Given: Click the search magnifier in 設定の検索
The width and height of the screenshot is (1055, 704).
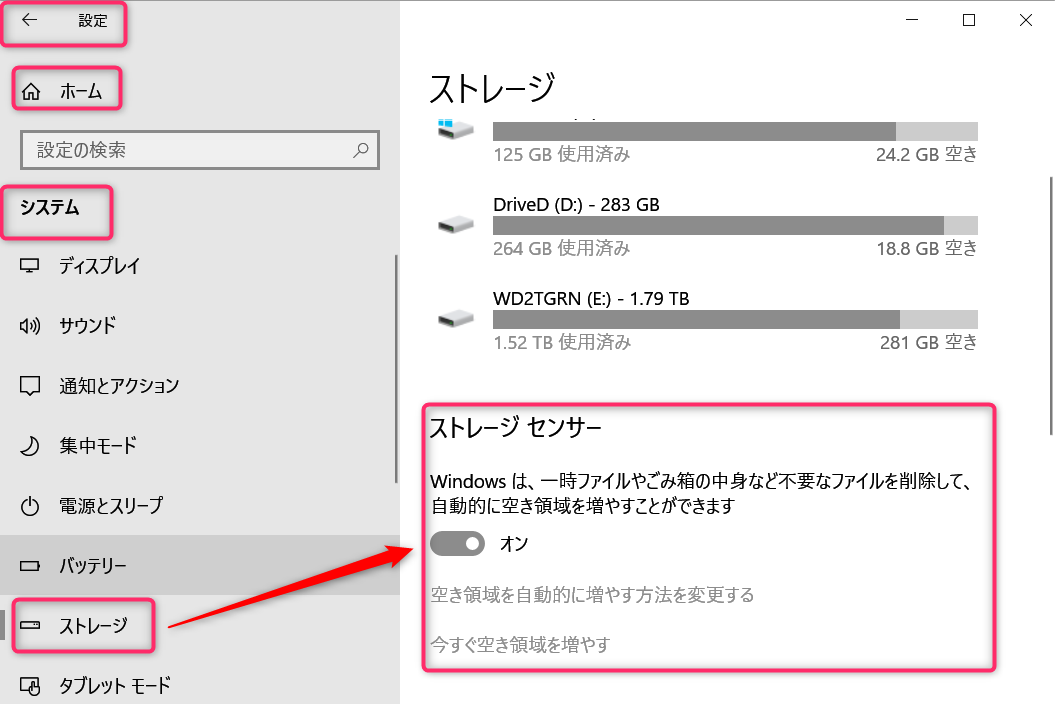Looking at the screenshot, I should (x=361, y=149).
